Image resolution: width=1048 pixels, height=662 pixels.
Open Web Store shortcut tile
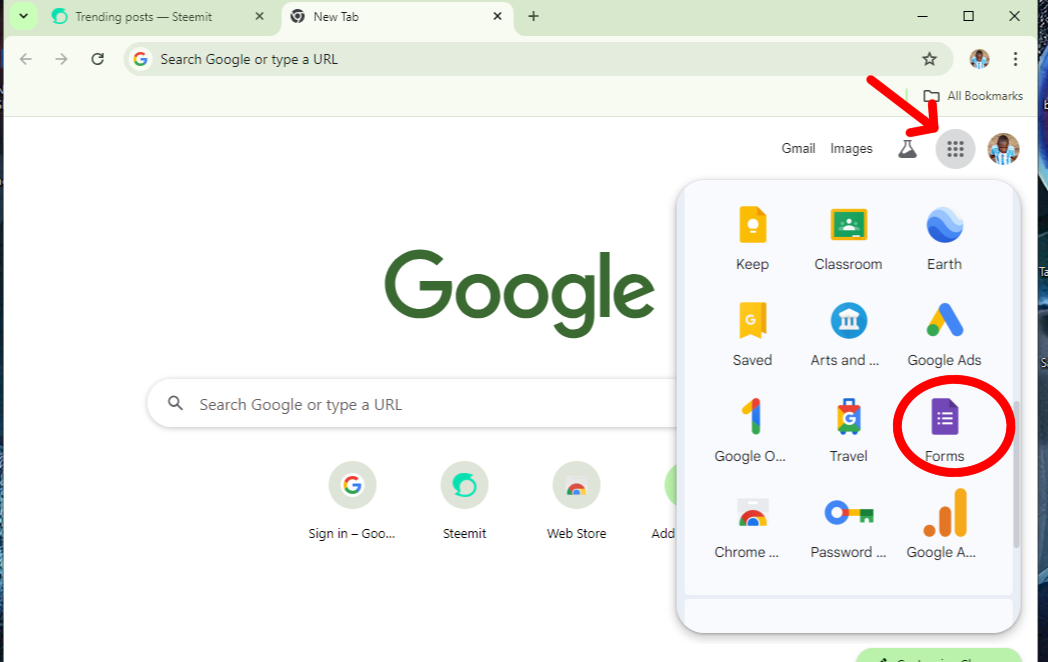577,501
